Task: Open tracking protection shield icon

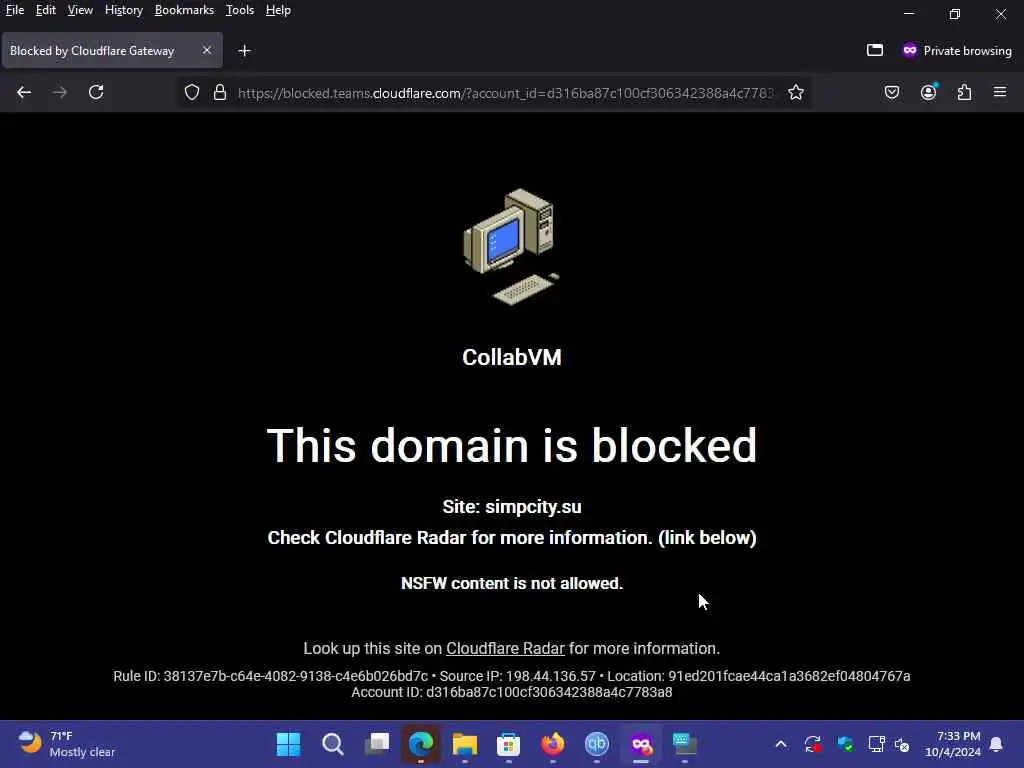Action: pyautogui.click(x=191, y=93)
